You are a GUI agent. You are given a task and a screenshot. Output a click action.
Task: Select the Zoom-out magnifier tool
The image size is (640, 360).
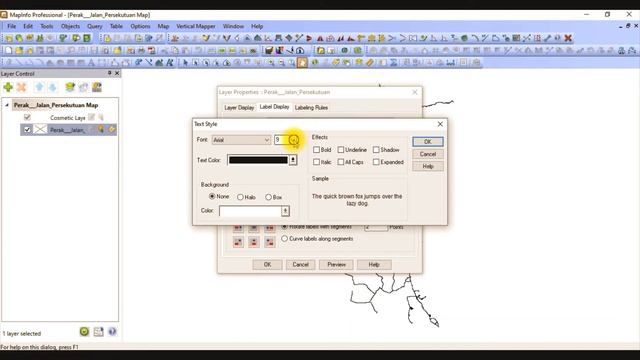tap(282, 62)
